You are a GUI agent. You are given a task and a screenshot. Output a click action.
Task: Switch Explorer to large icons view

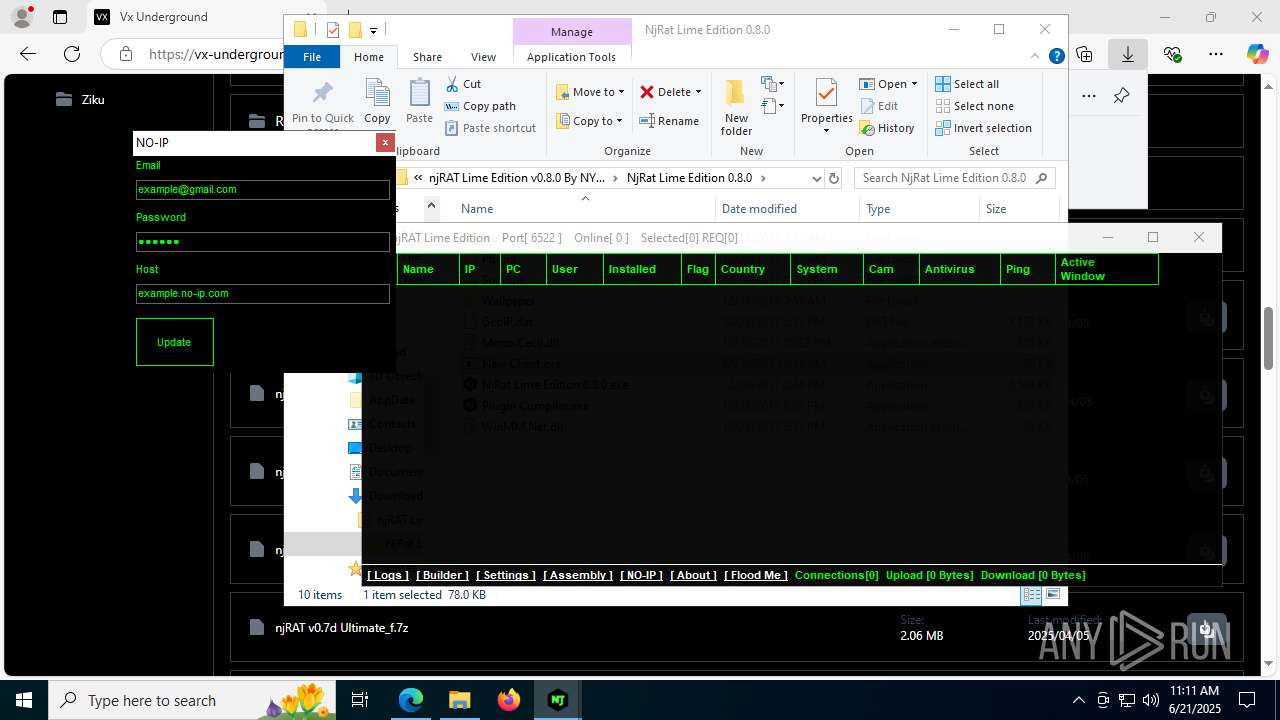pyautogui.click(x=1052, y=594)
